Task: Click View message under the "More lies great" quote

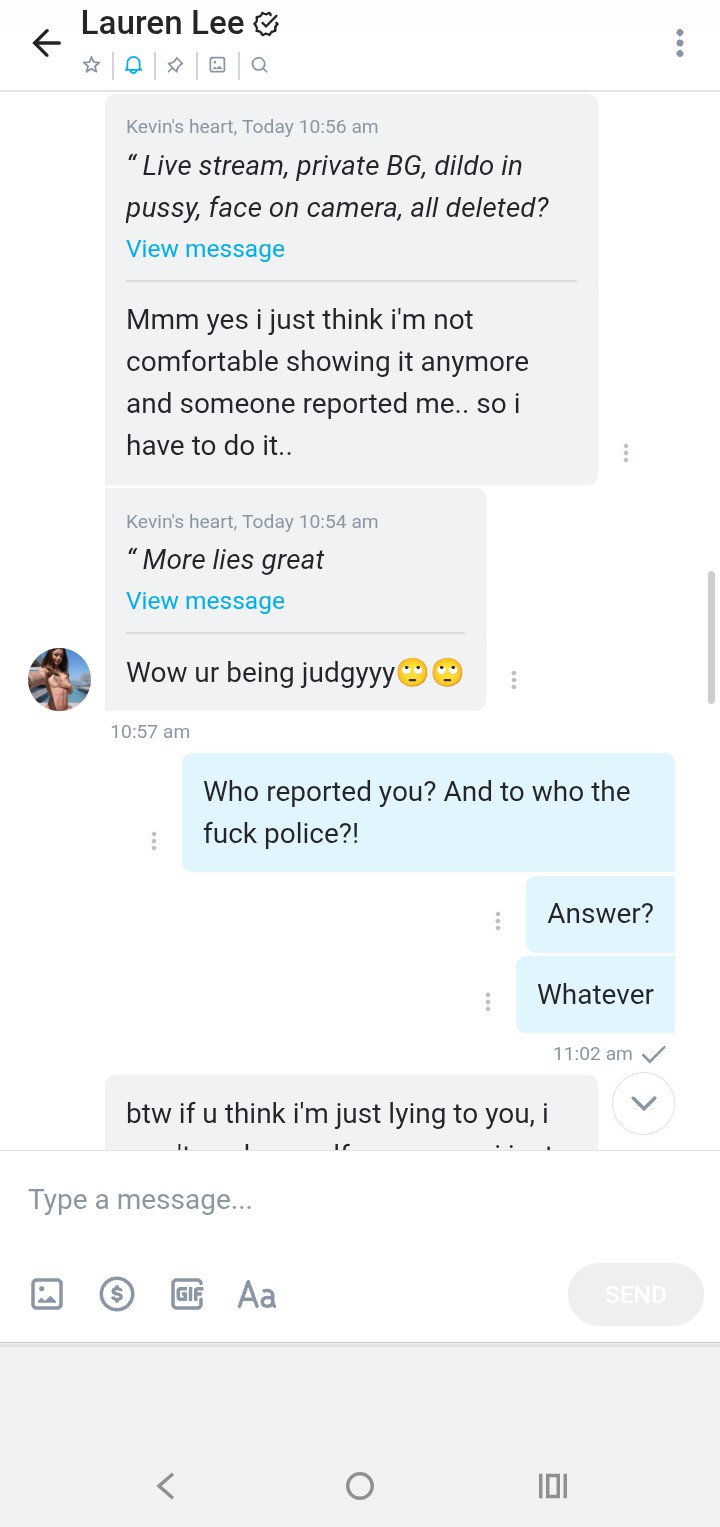Action: tap(205, 601)
